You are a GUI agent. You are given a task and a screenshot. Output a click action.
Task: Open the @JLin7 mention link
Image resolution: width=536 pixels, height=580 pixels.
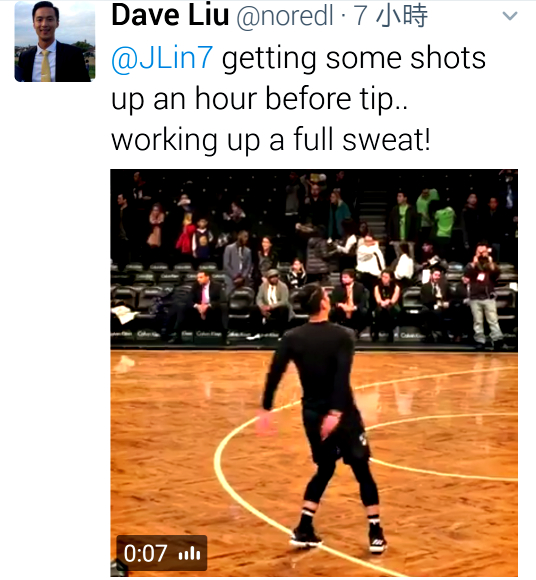tap(162, 58)
